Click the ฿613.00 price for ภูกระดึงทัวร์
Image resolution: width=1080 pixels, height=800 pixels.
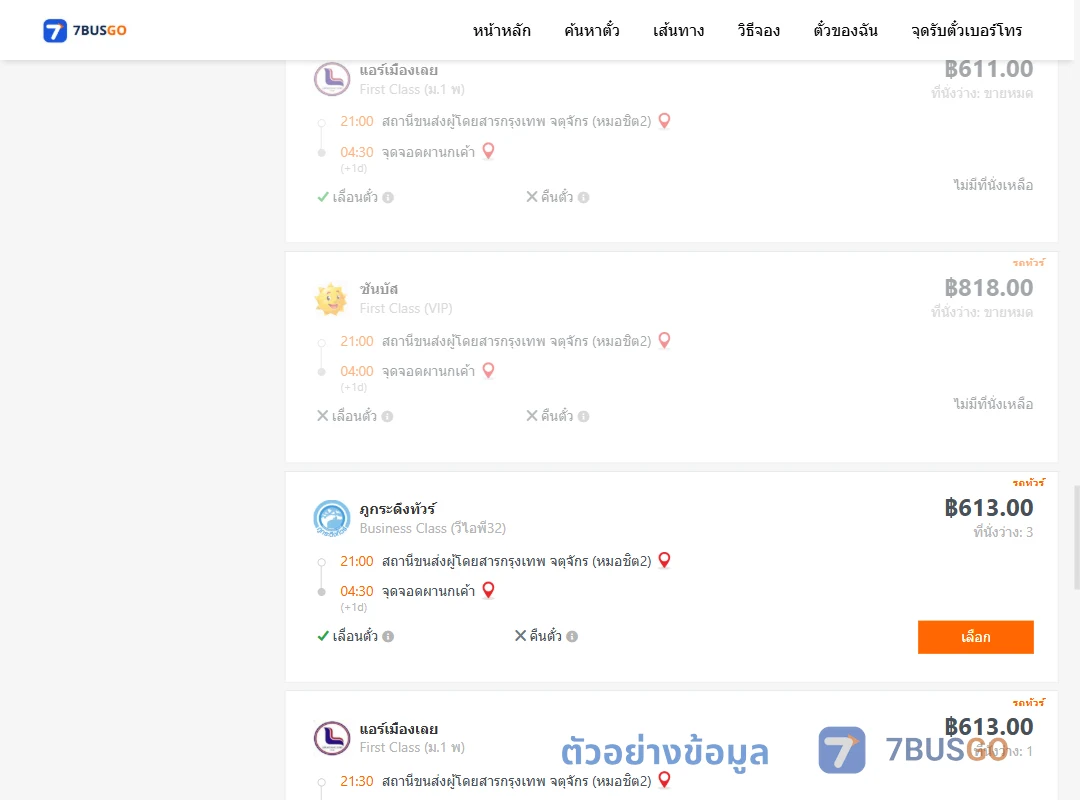click(x=988, y=509)
